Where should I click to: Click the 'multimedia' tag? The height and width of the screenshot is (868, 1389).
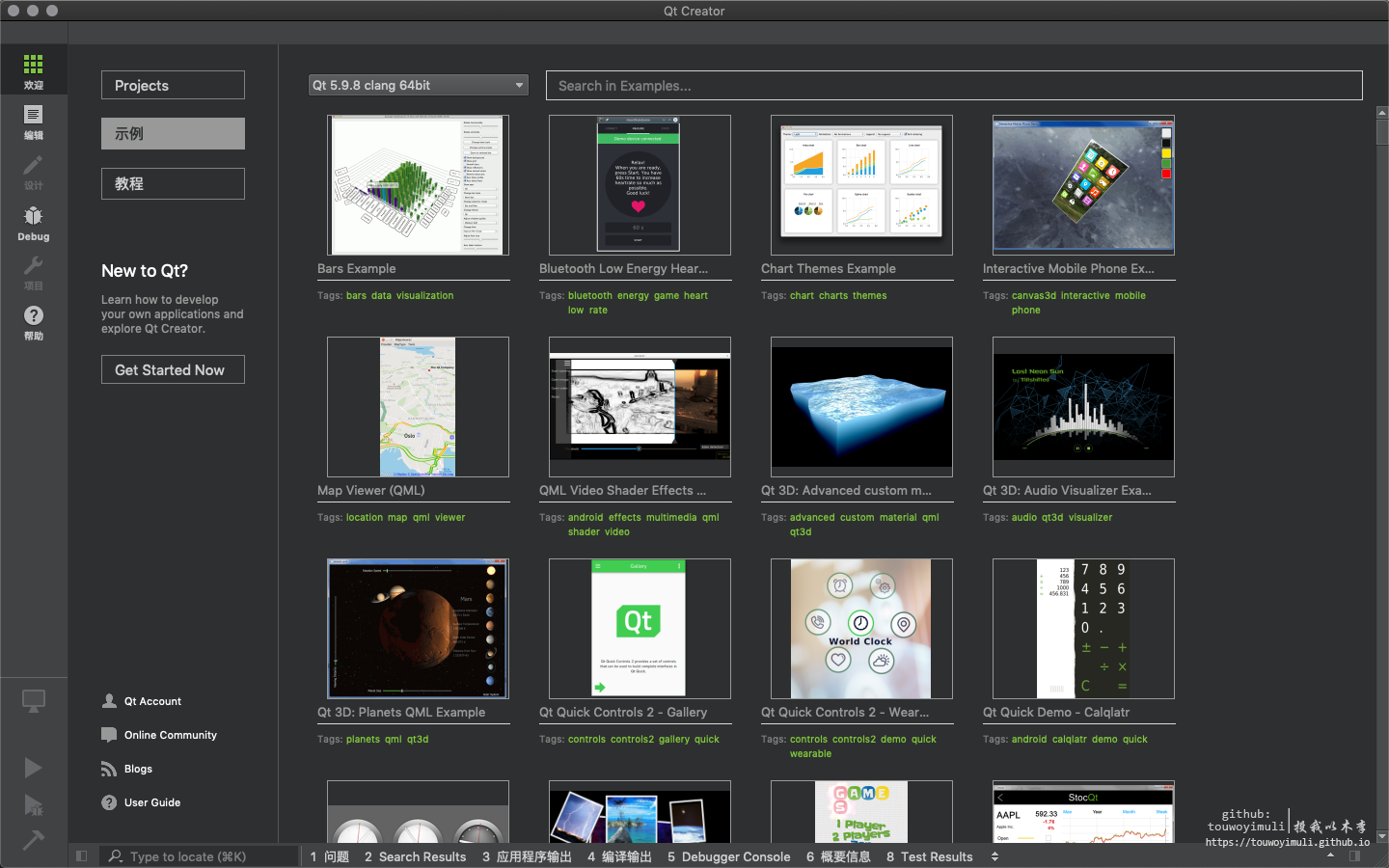point(671,518)
